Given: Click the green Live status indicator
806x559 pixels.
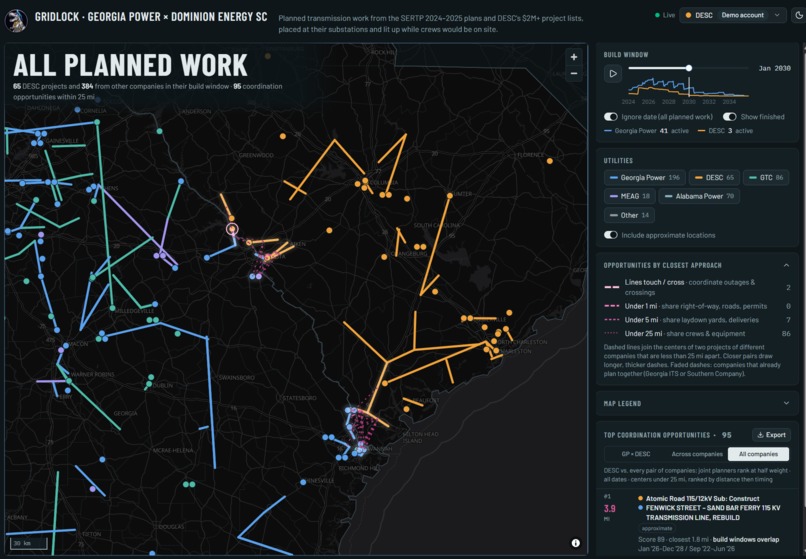Looking at the screenshot, I should (665, 15).
